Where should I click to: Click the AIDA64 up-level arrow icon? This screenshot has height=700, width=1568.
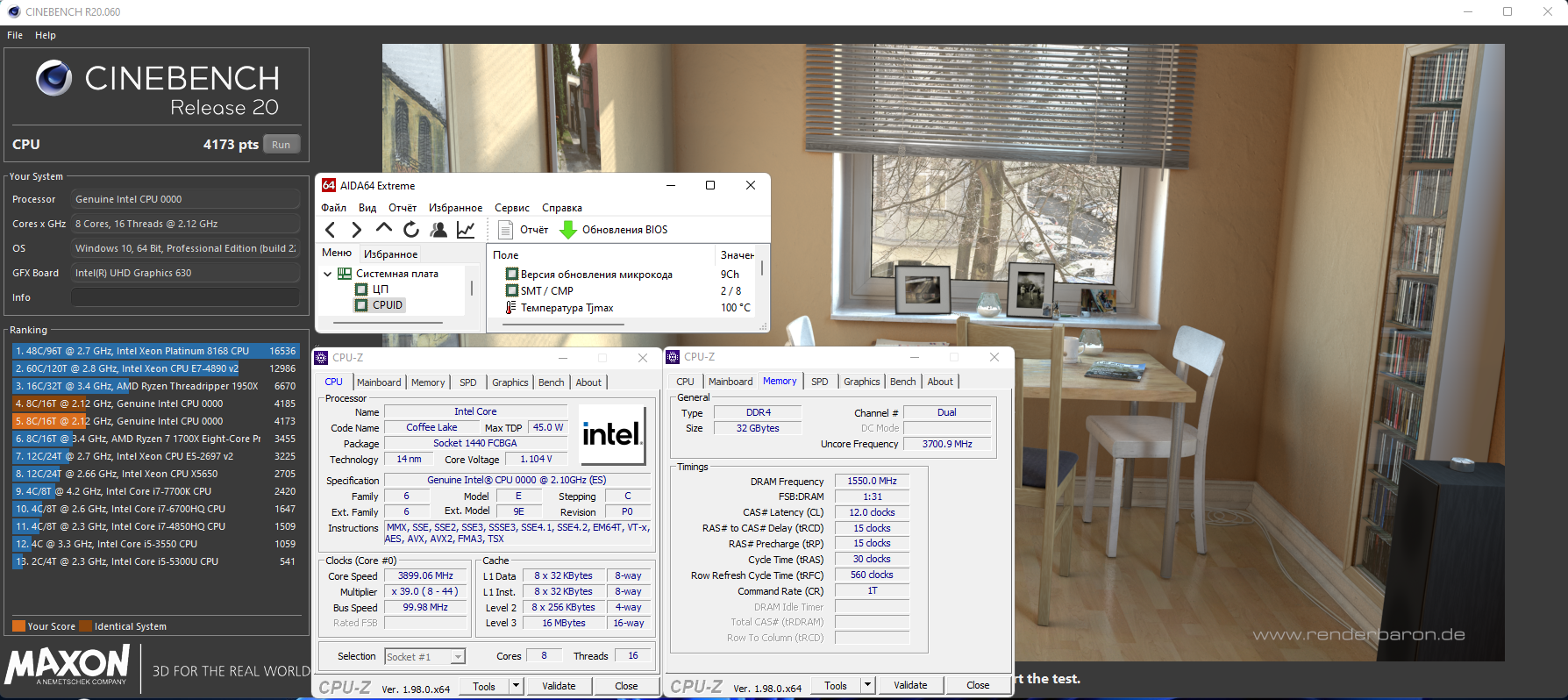[x=383, y=229]
